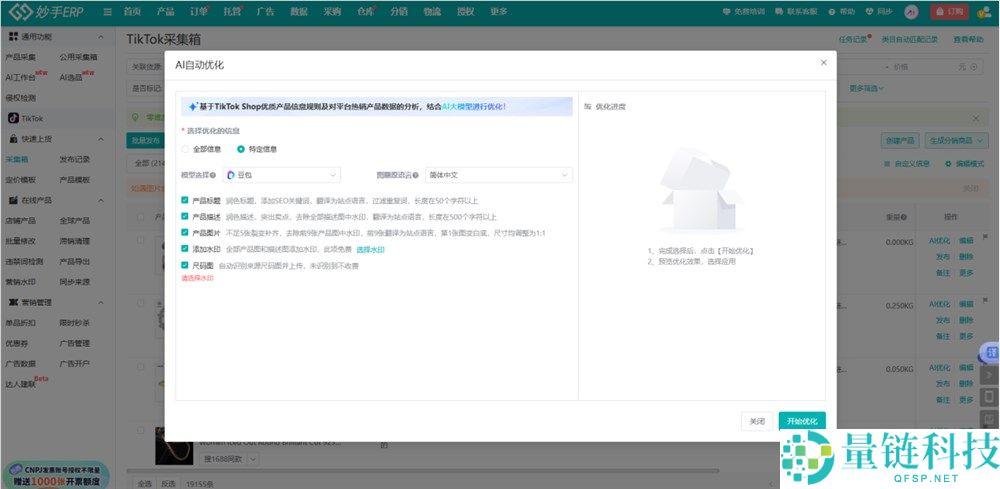Click the 通用功能 grid icon
1000x489 pixels.
coord(13,36)
